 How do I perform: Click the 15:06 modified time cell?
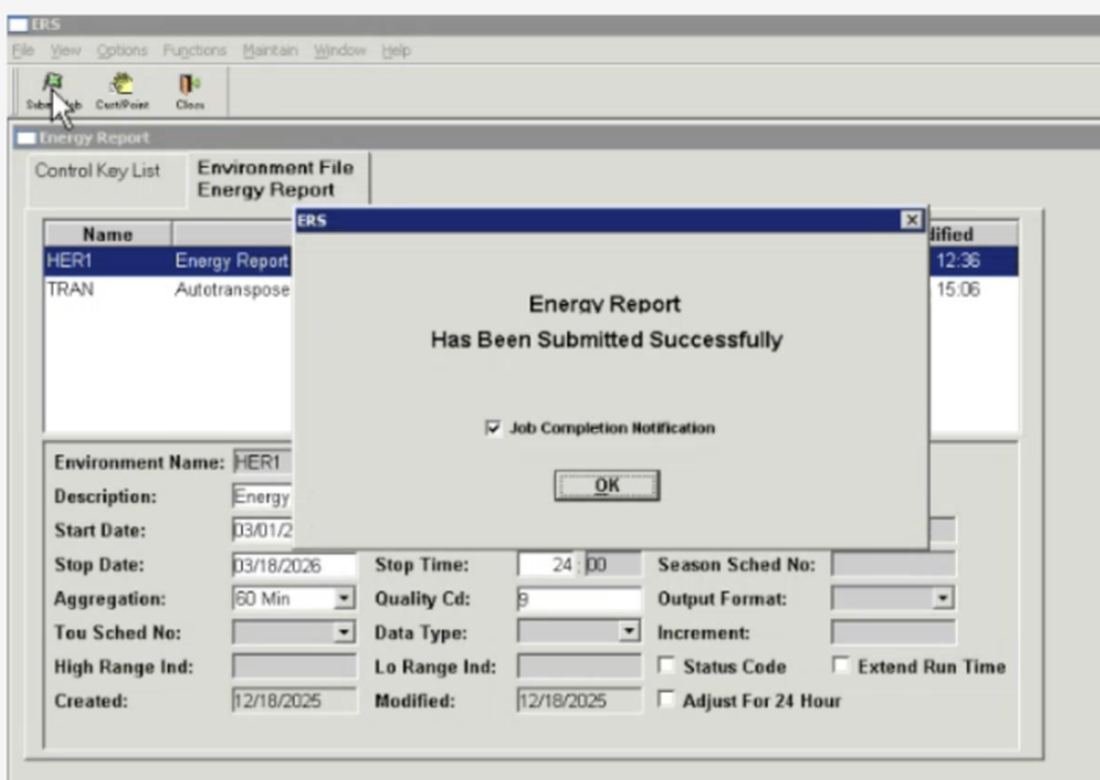[958, 289]
